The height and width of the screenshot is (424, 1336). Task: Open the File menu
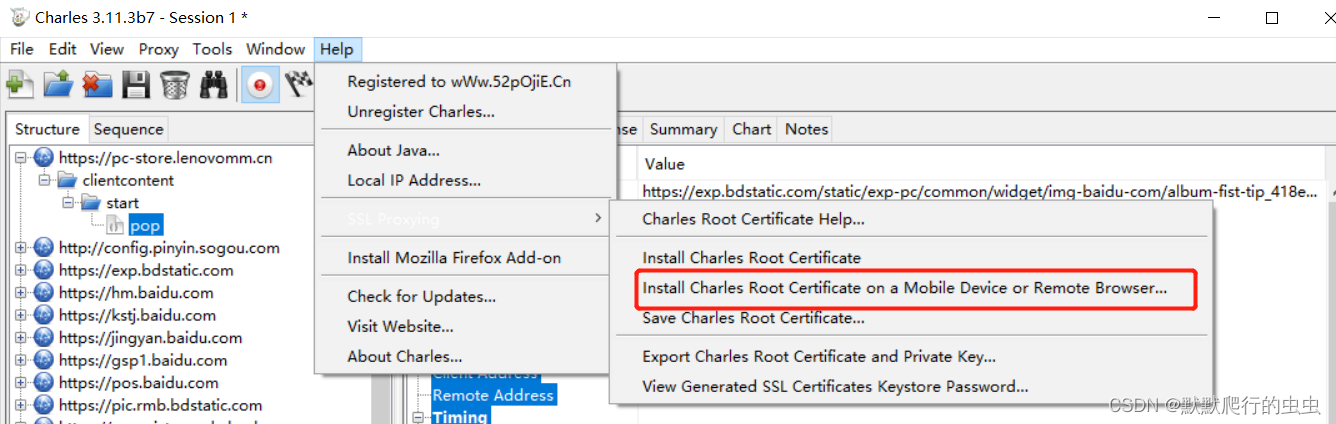click(x=22, y=49)
